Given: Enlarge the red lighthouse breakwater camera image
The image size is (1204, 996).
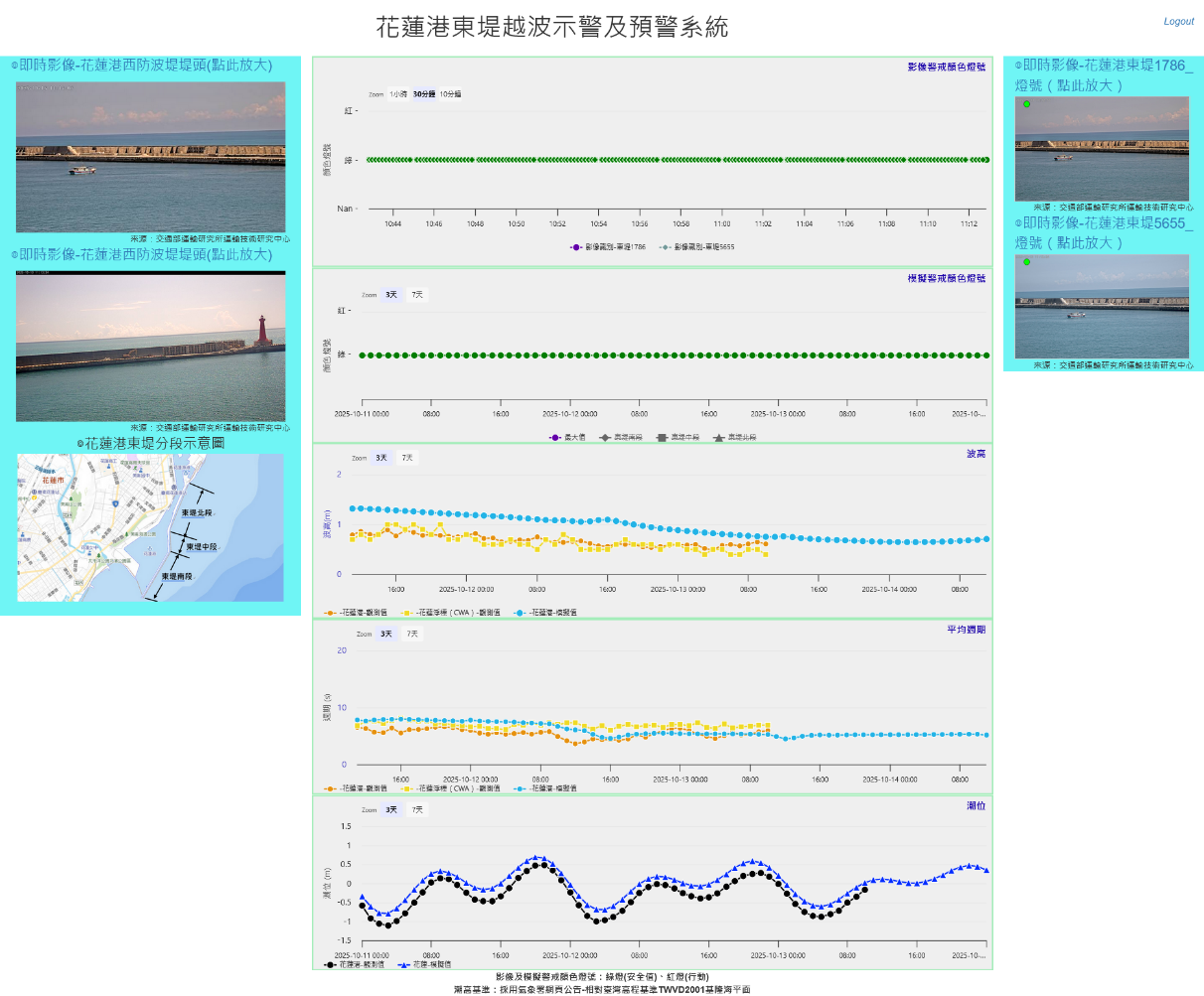Looking at the screenshot, I should [151, 348].
